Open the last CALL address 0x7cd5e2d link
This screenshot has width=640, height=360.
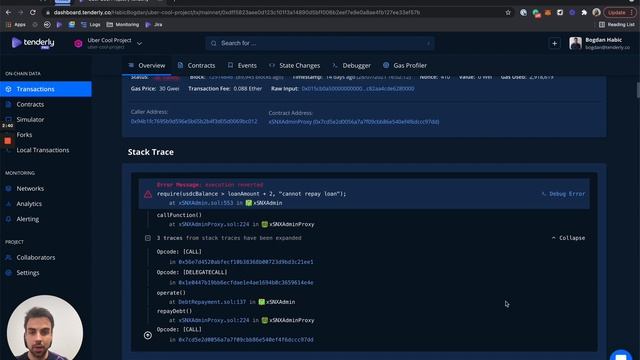tap(246, 340)
